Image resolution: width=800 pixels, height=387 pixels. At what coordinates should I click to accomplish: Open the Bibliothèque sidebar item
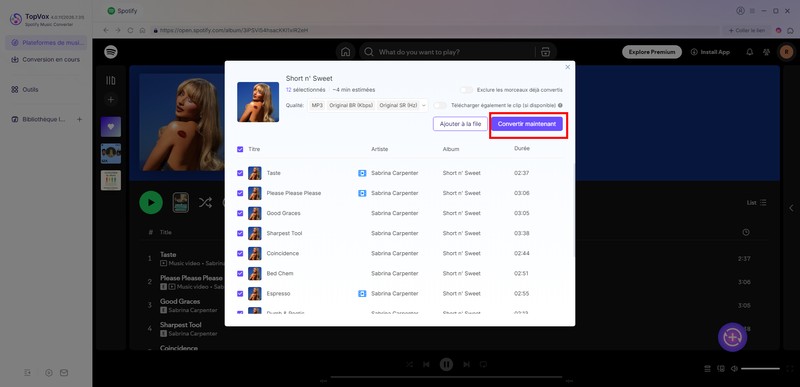39,119
